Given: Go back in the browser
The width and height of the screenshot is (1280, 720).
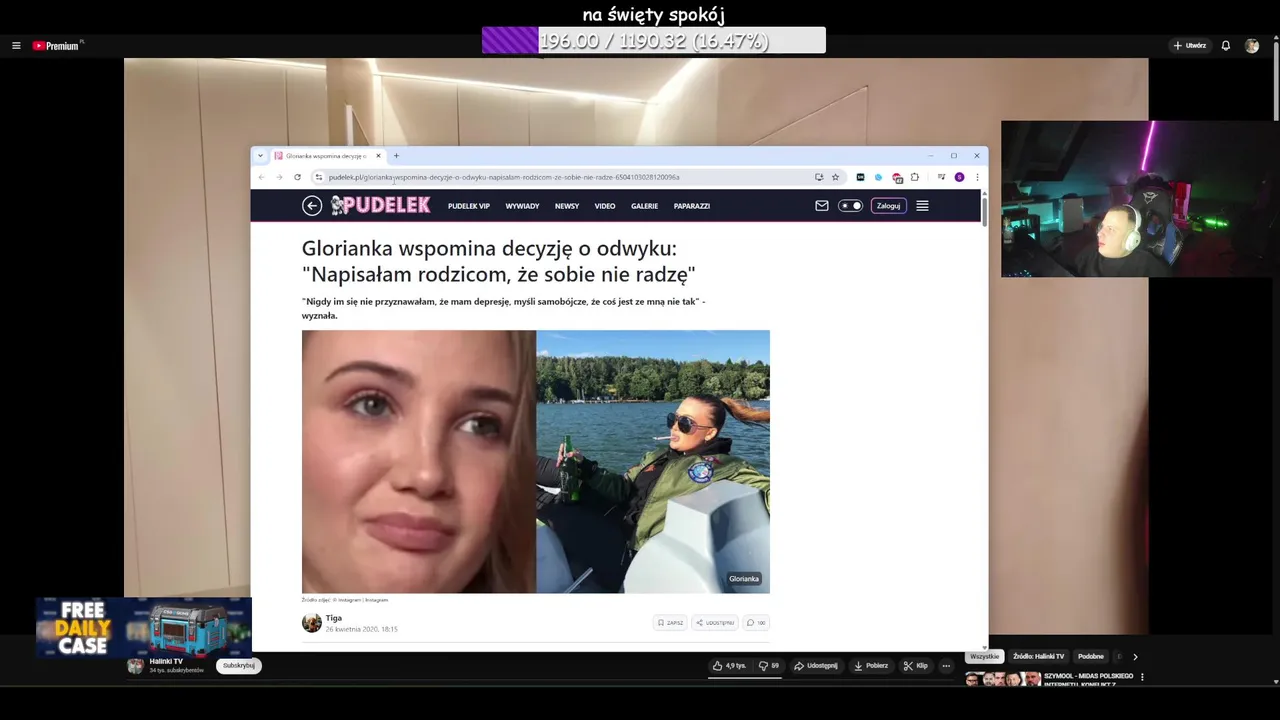Looking at the screenshot, I should [261, 177].
